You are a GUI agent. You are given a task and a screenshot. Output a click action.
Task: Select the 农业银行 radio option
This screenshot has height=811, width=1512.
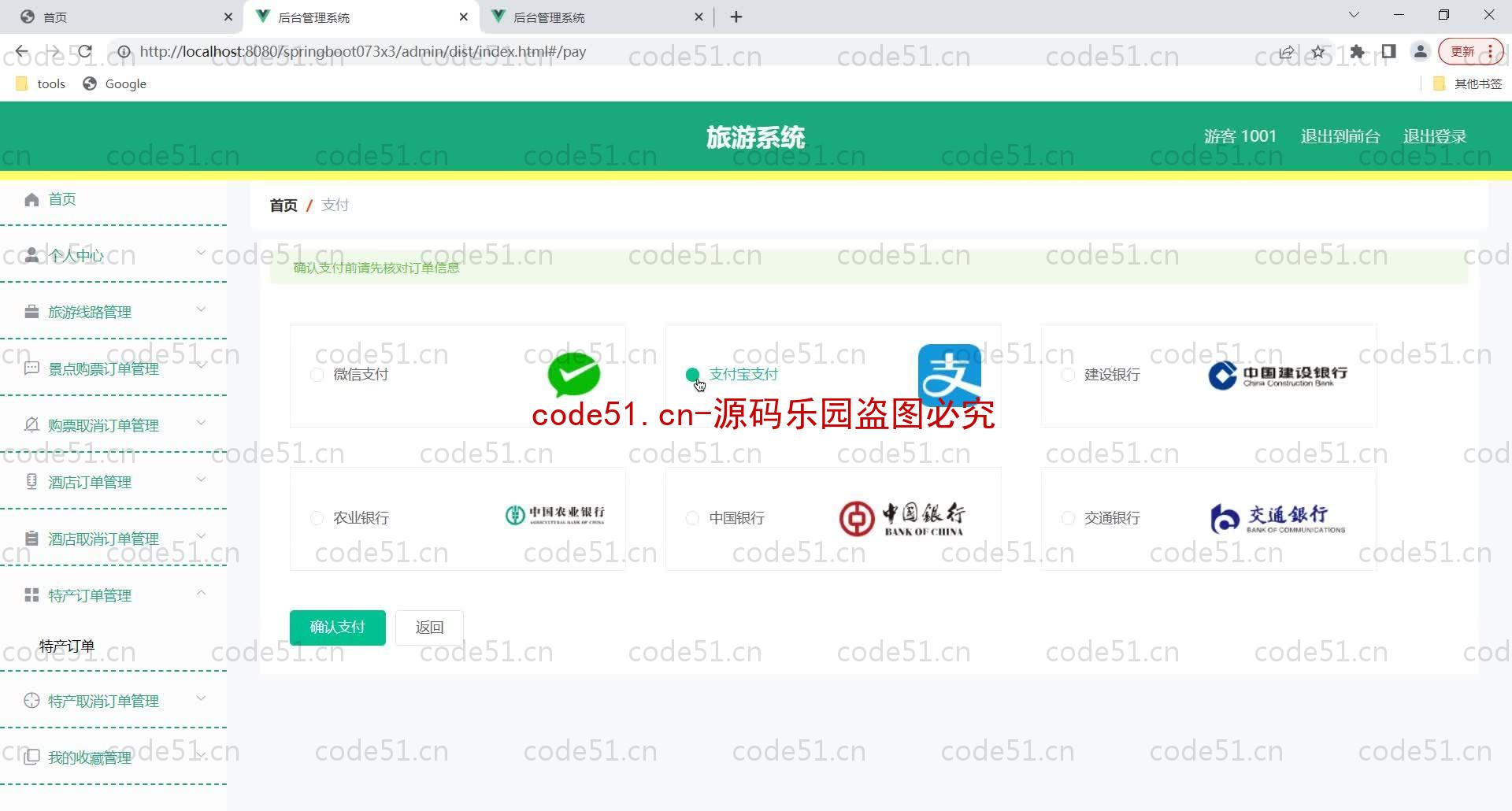[317, 518]
